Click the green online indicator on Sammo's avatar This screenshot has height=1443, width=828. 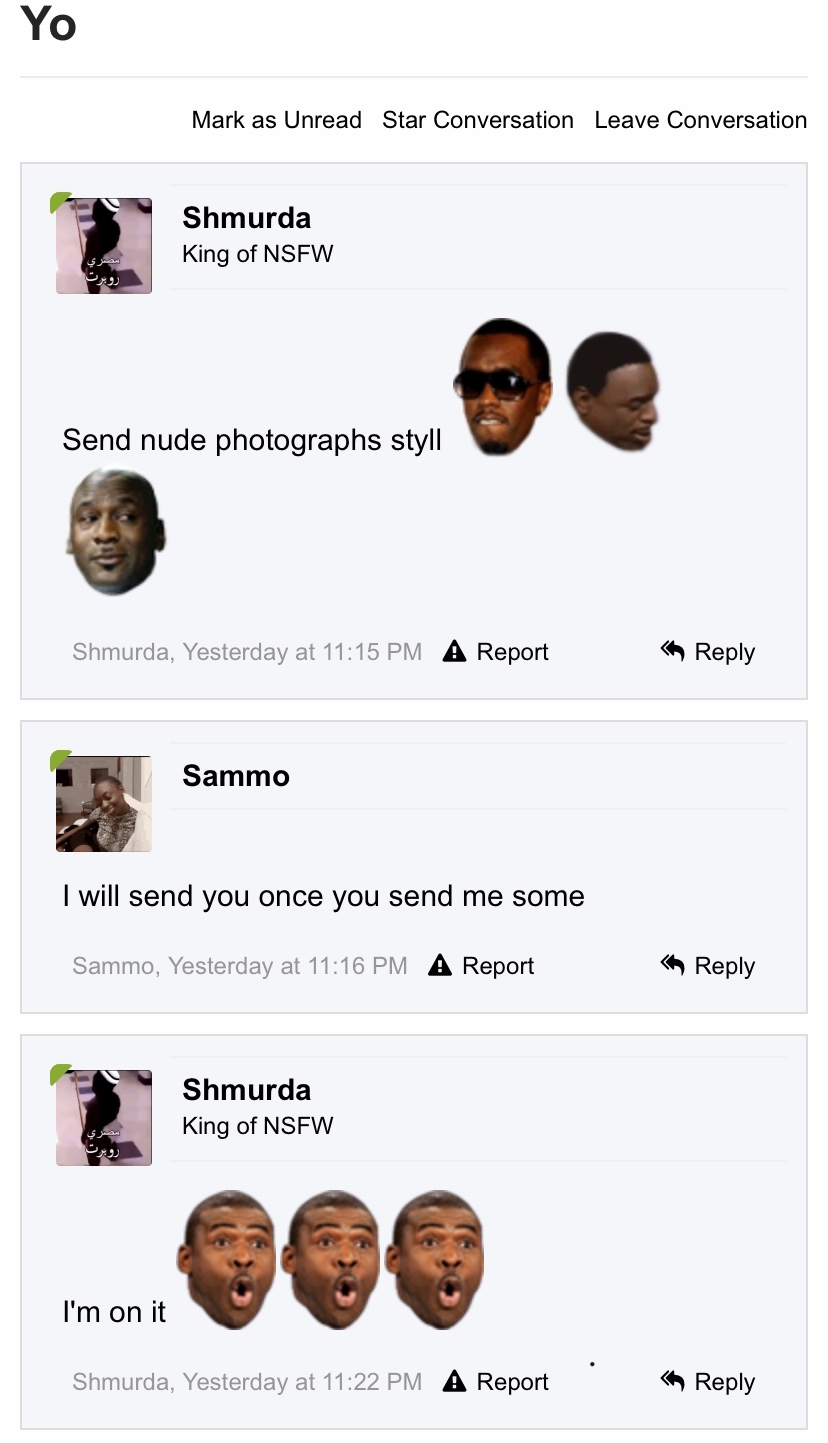(x=61, y=761)
